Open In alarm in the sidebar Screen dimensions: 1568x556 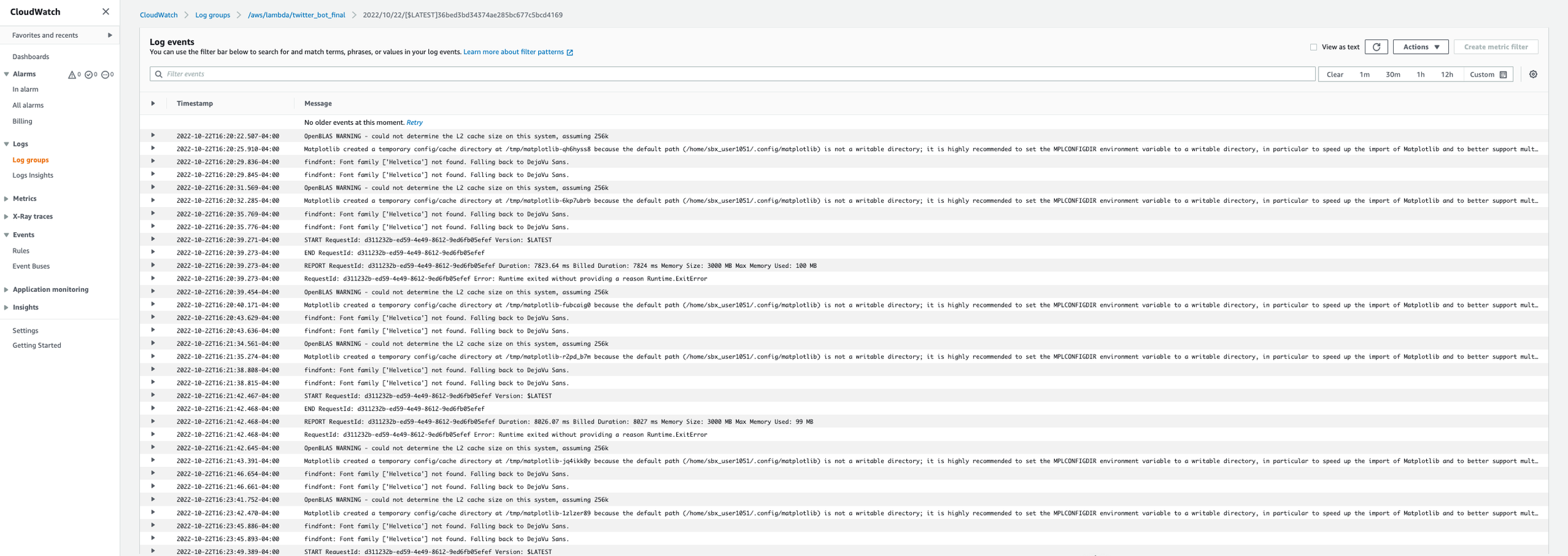pyautogui.click(x=25, y=90)
